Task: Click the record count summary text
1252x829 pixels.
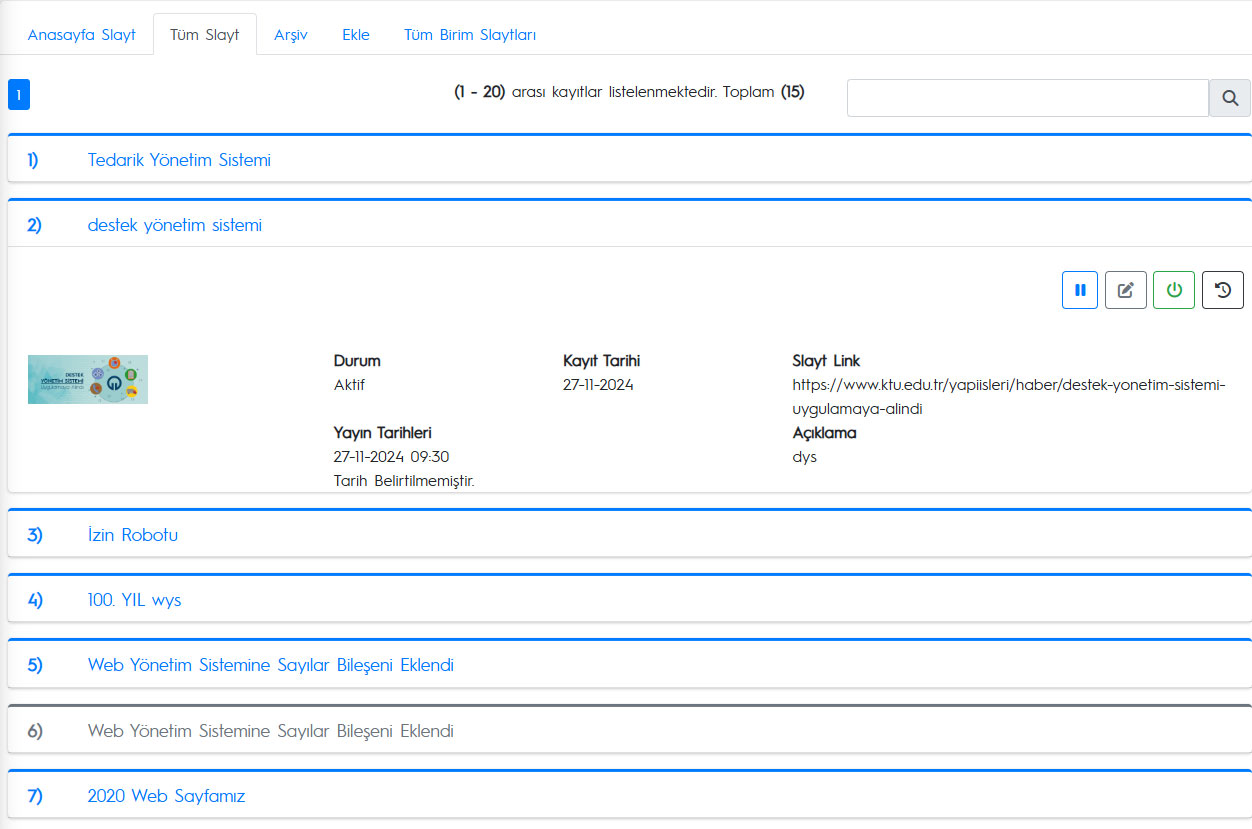Action: (629, 92)
